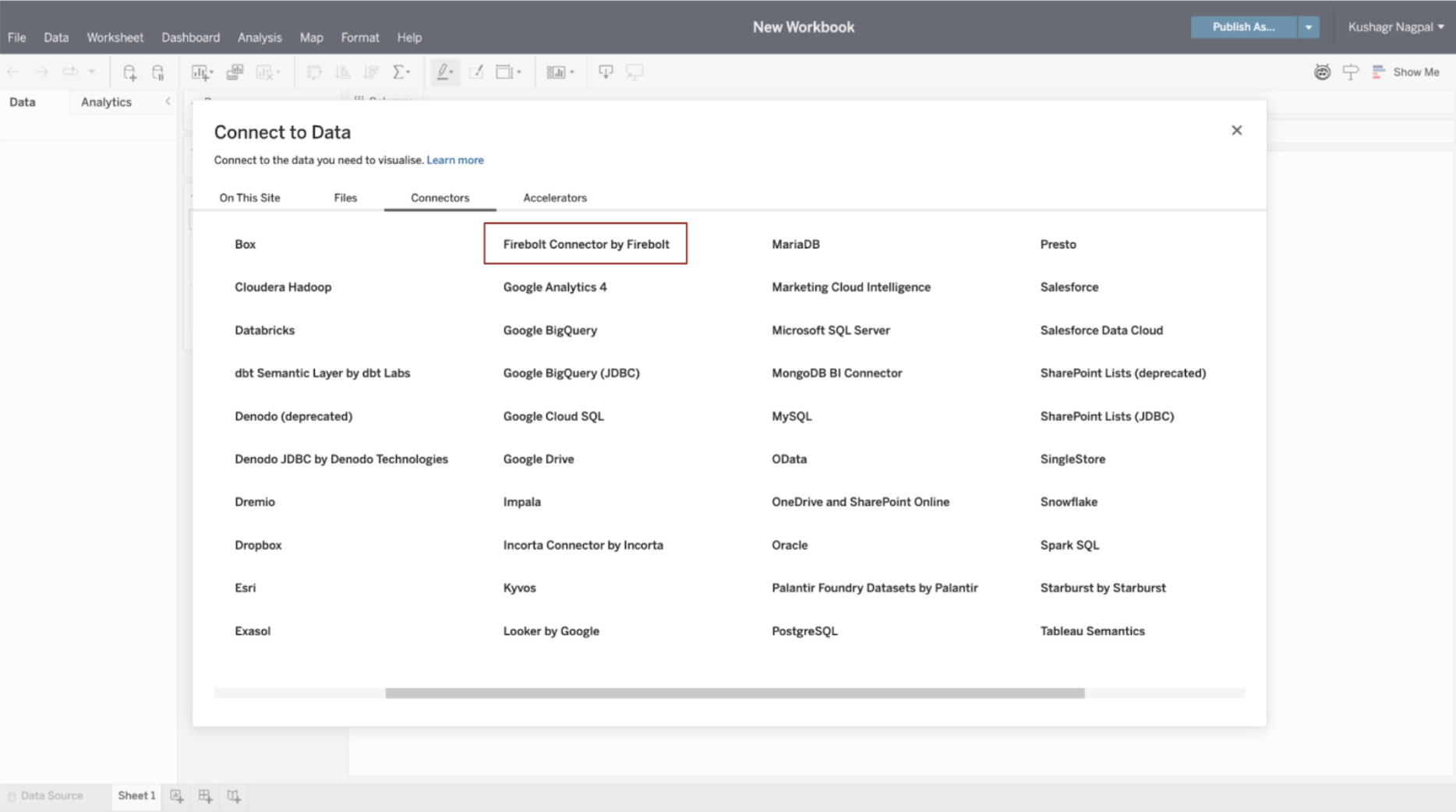Choose the MongoDB BI Connector

coord(837,373)
